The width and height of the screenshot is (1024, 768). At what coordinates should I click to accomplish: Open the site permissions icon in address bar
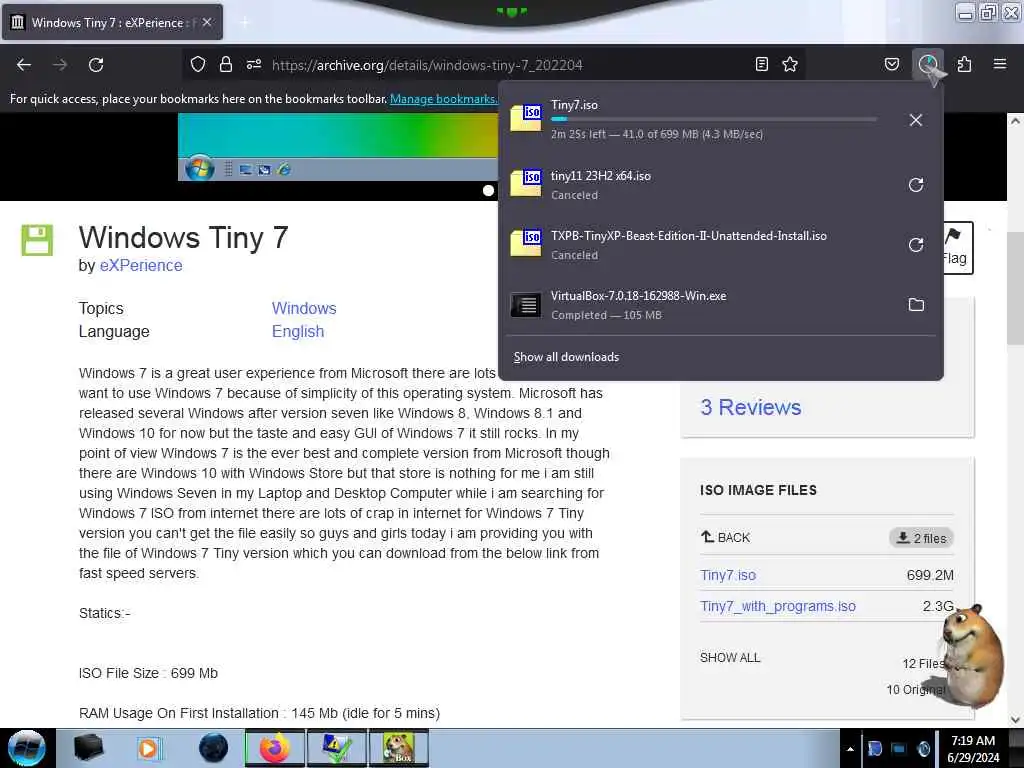click(x=254, y=65)
